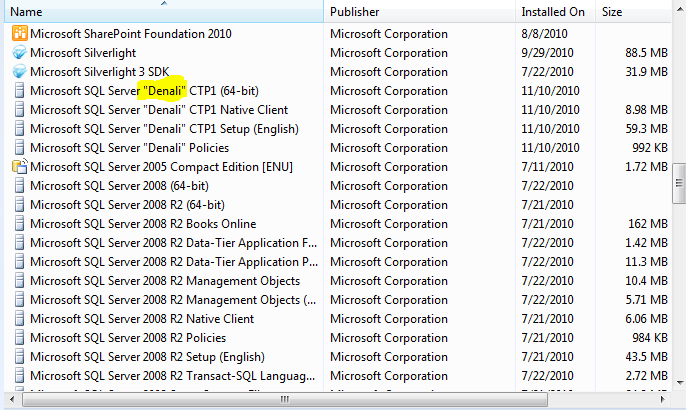Image resolution: width=686 pixels, height=410 pixels.
Task: Select SQL Server "Denali" CTP1 Native Client name
Action: coord(159,110)
